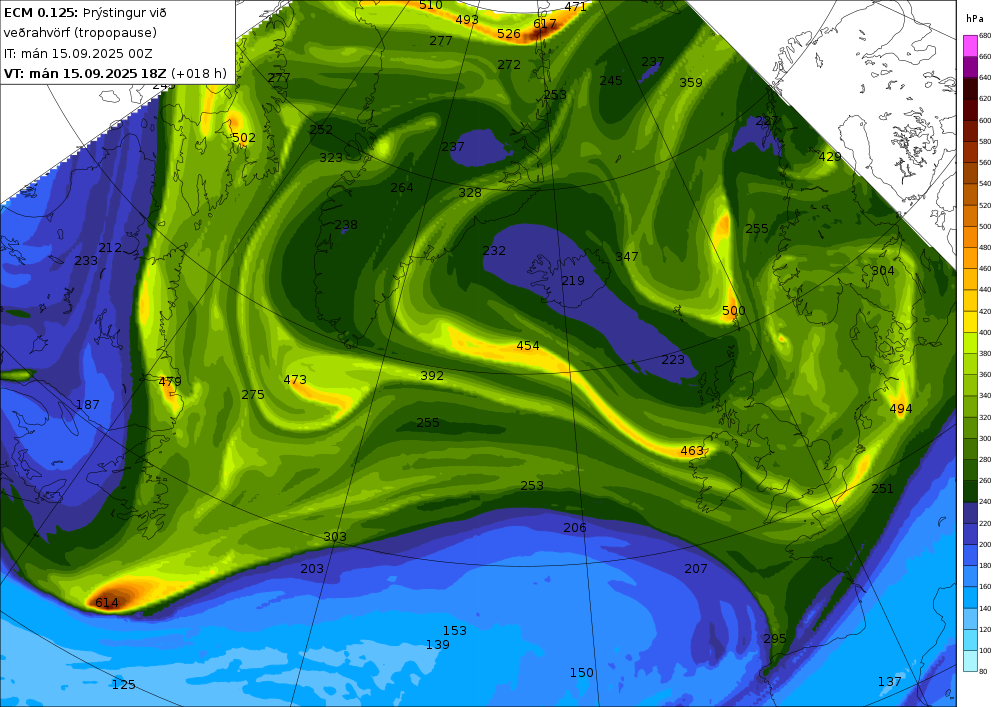This screenshot has height=707, width=1000.
Task: Click the legend label 680
Action: [985, 36]
